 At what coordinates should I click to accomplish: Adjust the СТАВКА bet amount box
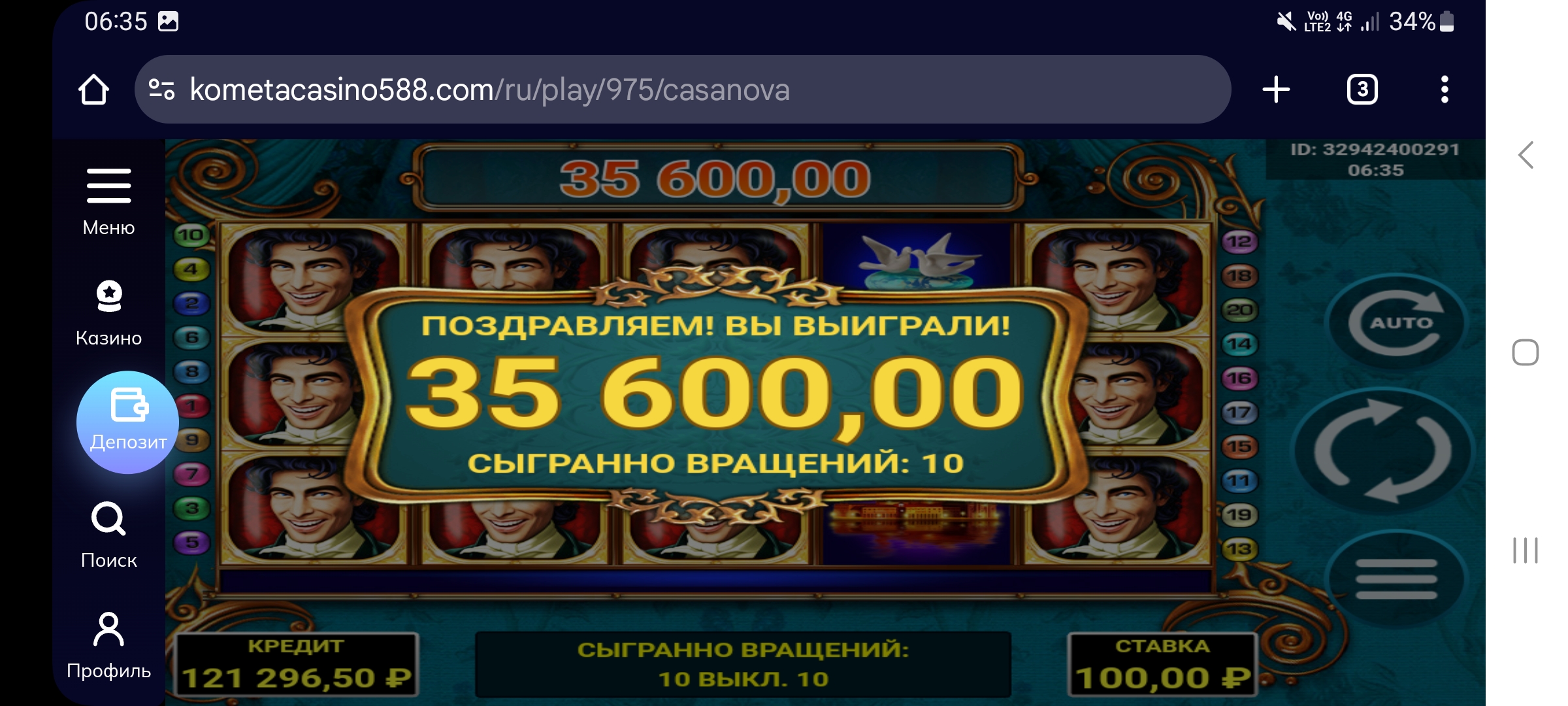click(x=1163, y=665)
